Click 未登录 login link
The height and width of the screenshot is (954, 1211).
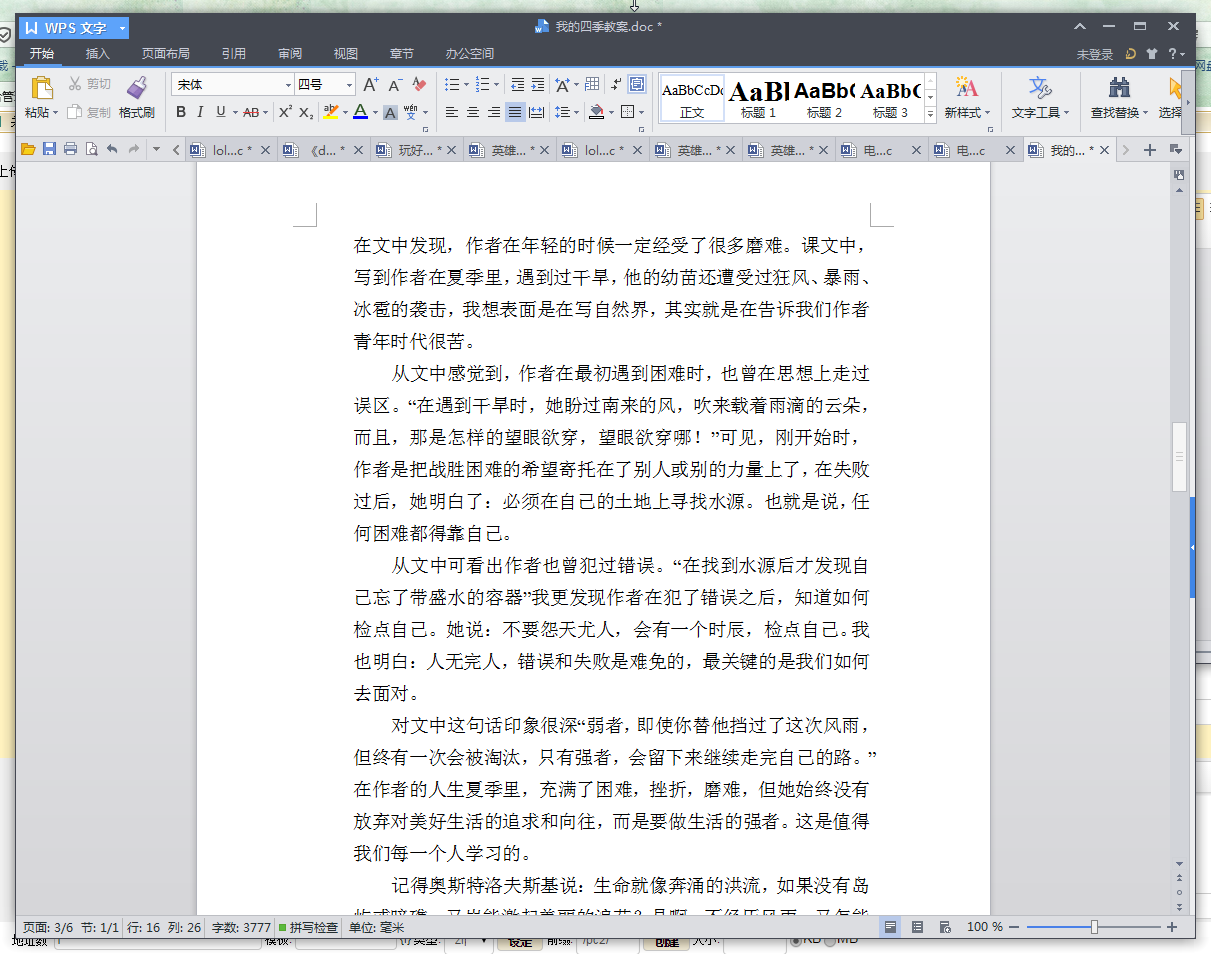pos(1095,54)
